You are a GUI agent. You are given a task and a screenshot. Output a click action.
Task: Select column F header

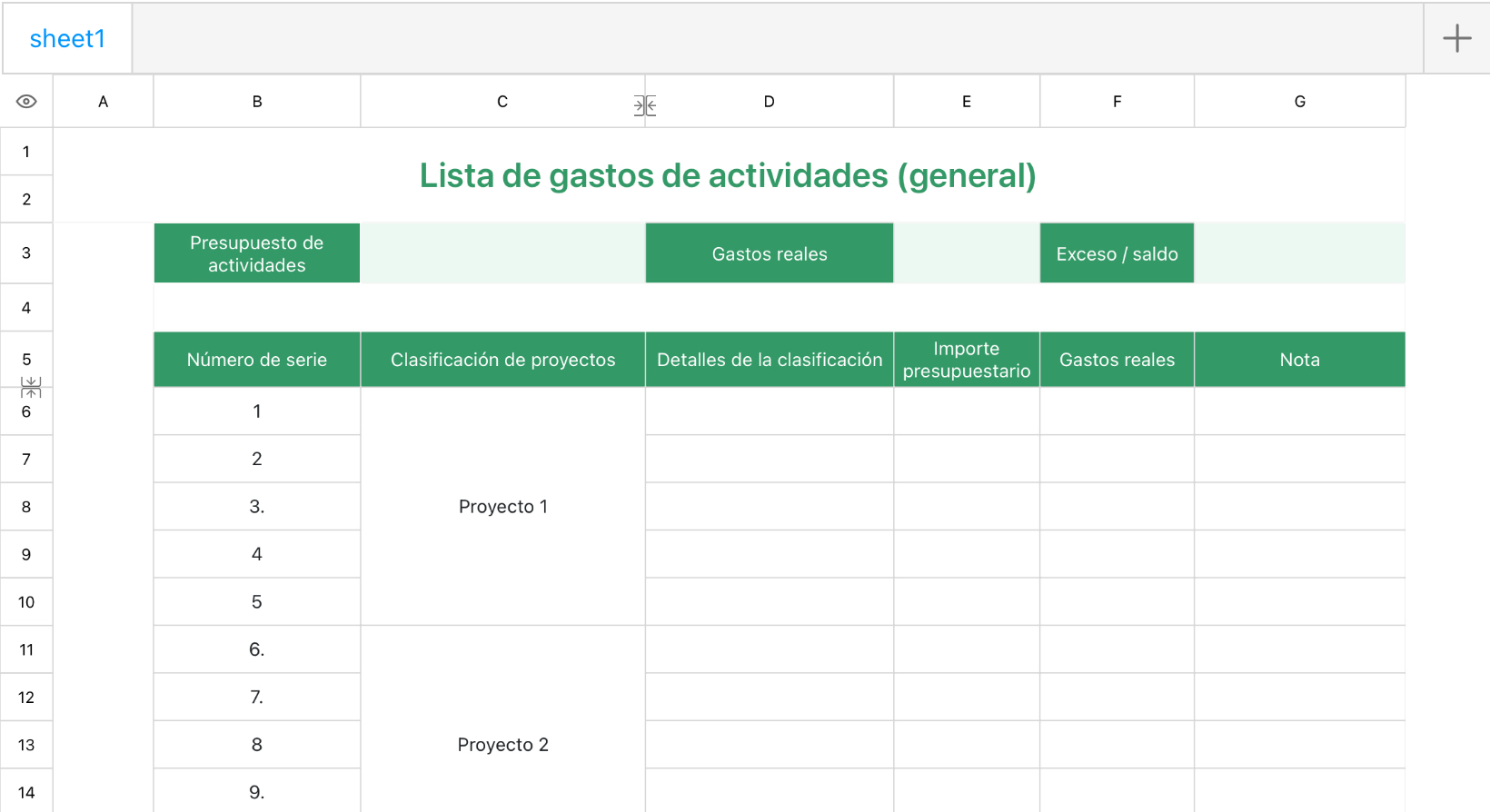tap(1117, 102)
